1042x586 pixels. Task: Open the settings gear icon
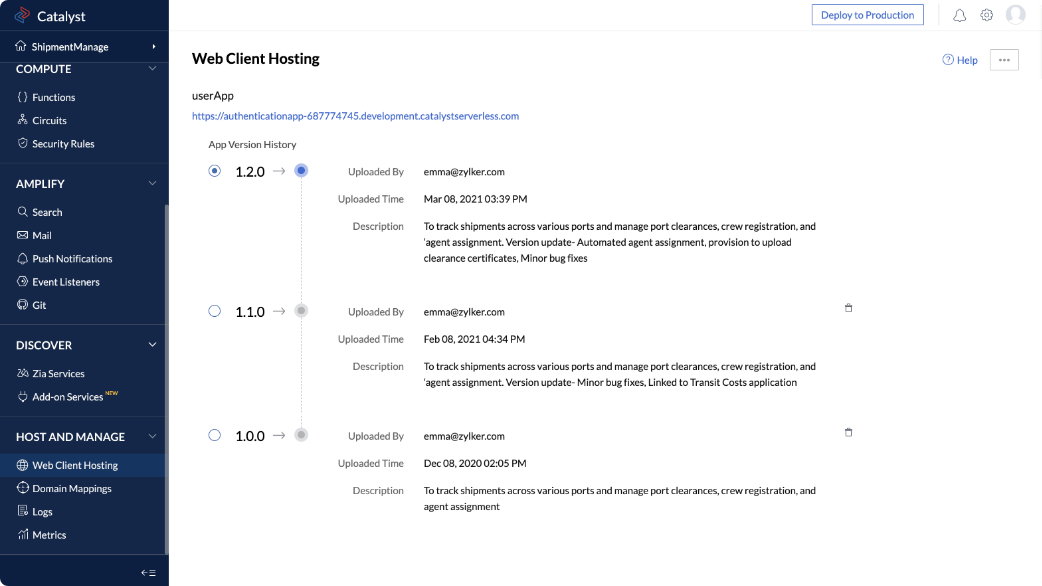(x=987, y=15)
